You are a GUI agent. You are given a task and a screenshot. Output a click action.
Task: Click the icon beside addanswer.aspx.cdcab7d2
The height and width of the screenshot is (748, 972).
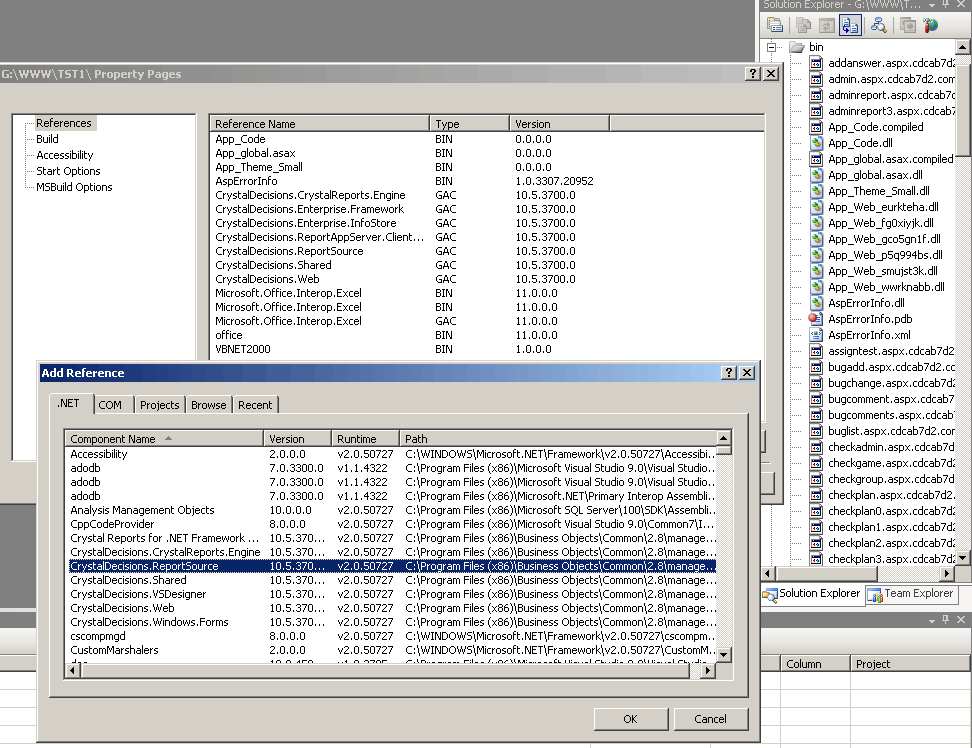816,63
